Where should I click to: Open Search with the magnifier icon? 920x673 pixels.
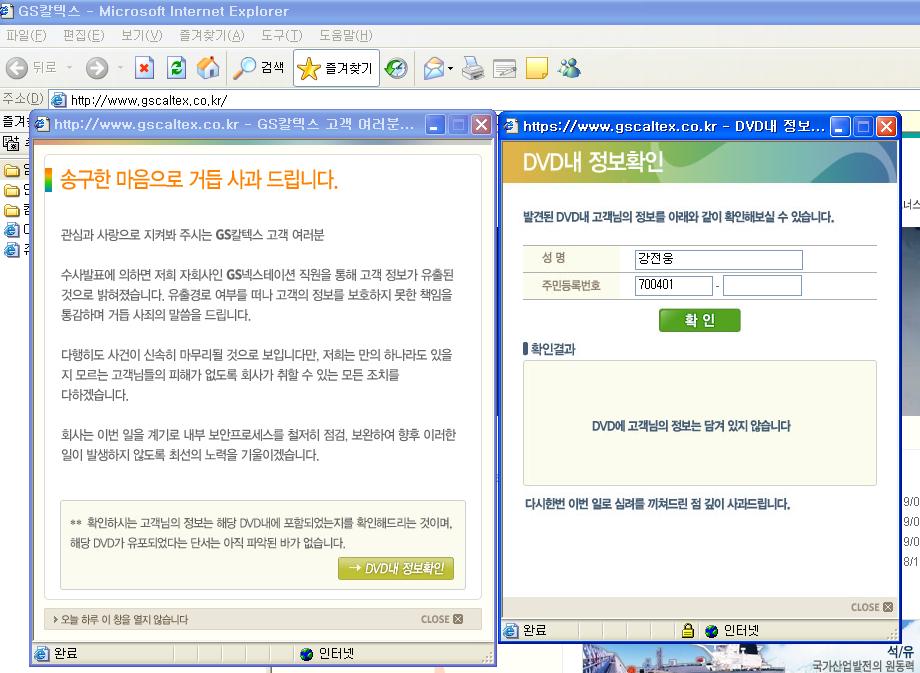(x=258, y=68)
